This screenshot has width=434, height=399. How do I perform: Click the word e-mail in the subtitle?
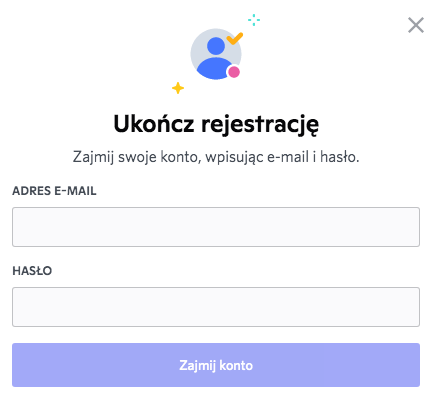[x=288, y=157]
